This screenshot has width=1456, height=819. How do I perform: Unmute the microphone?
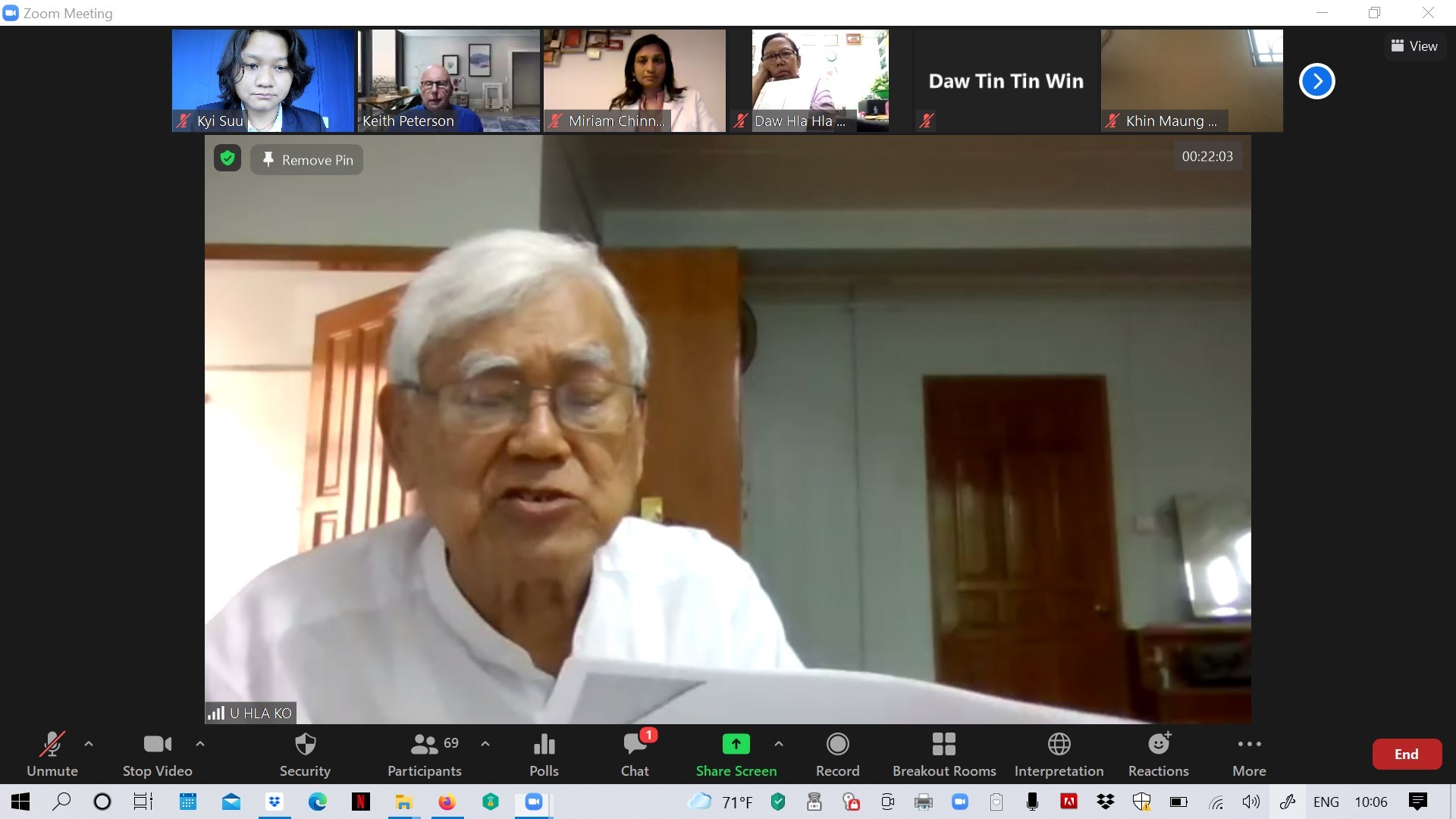pos(52,754)
